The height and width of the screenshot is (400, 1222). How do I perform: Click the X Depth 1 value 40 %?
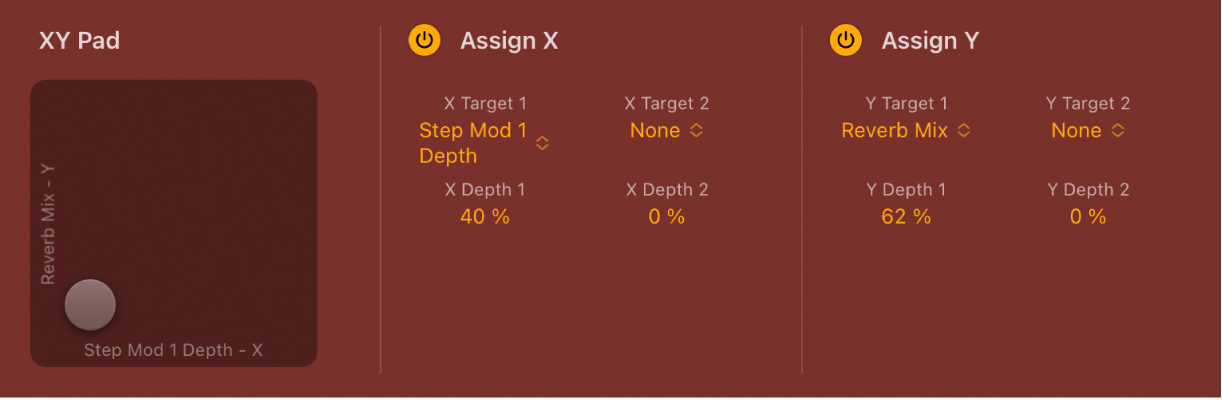point(485,216)
